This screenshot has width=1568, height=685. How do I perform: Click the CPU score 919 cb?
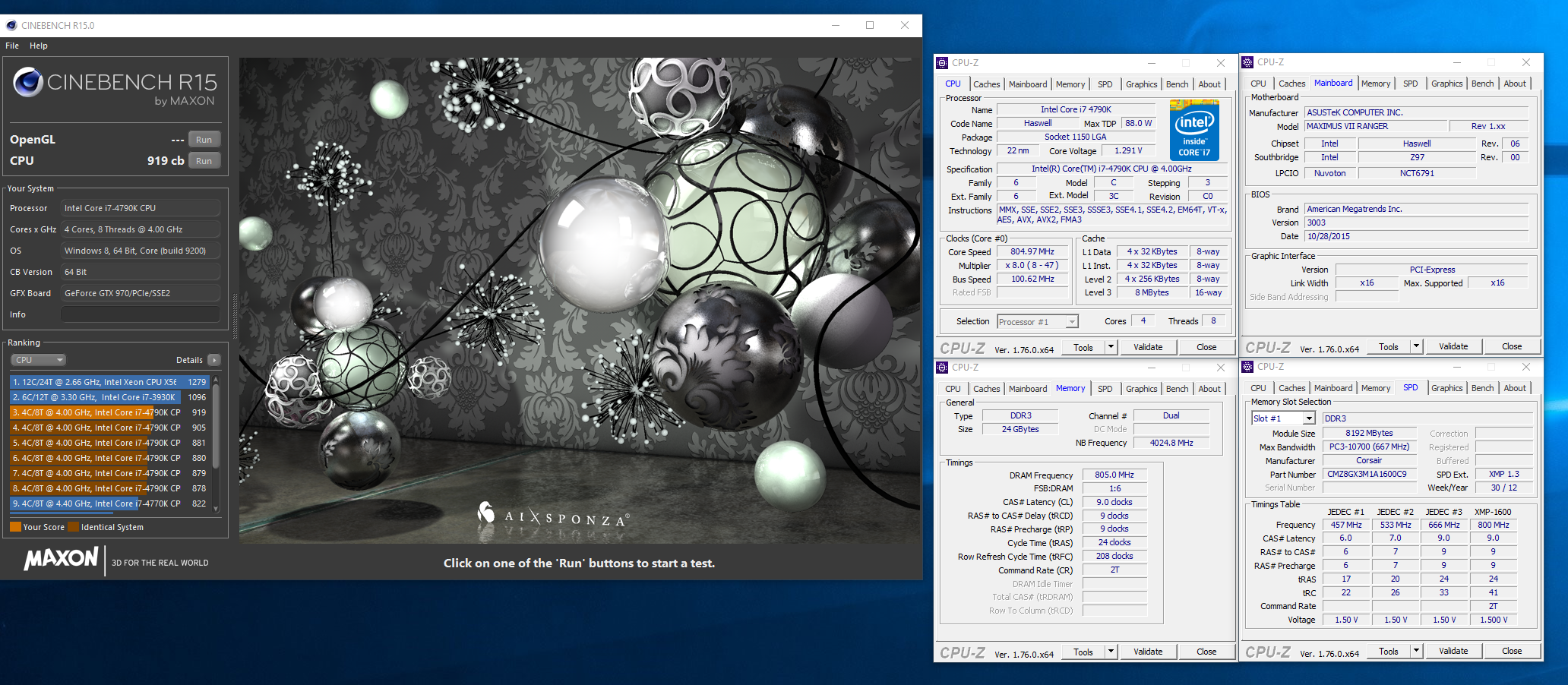[x=166, y=161]
